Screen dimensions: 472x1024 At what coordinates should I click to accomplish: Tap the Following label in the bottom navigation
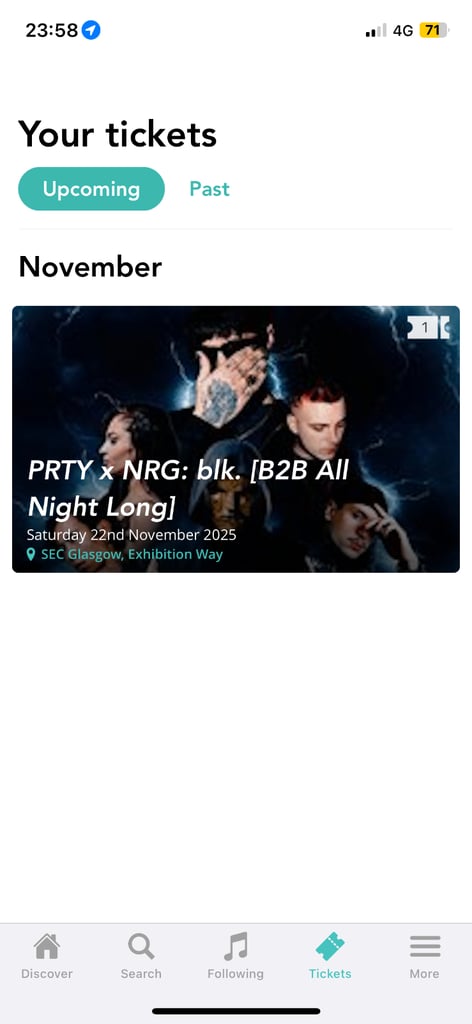pos(236,974)
